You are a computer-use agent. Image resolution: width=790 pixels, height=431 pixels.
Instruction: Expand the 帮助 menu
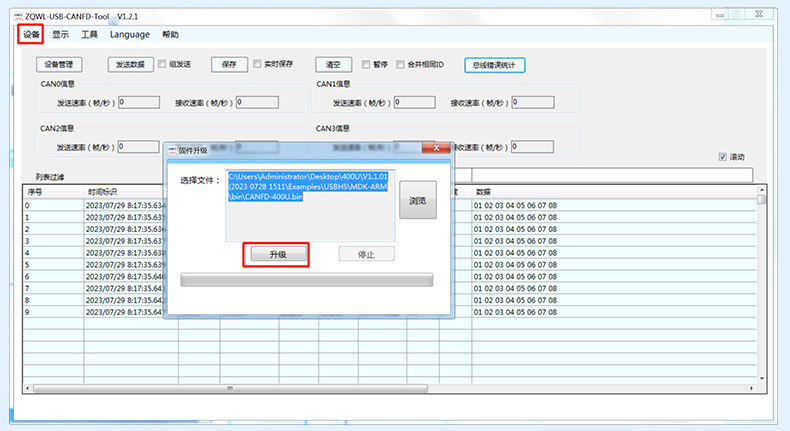tap(170, 35)
